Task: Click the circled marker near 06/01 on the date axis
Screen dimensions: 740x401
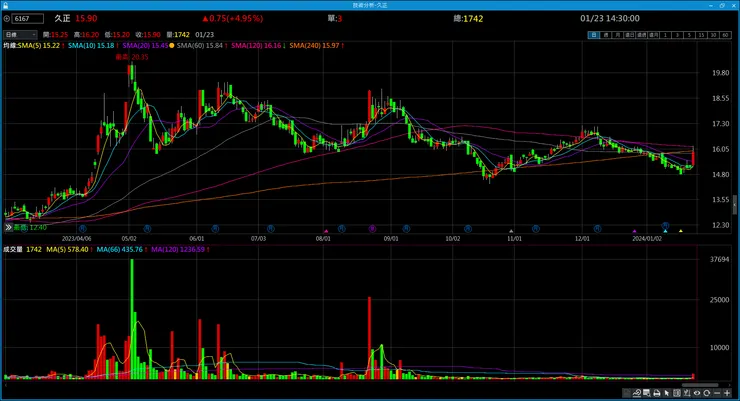Action: (x=215, y=229)
